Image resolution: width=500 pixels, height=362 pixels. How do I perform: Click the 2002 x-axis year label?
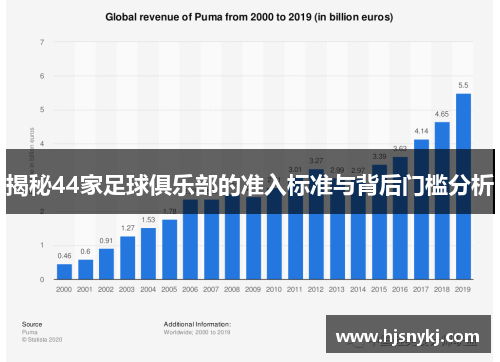106,289
